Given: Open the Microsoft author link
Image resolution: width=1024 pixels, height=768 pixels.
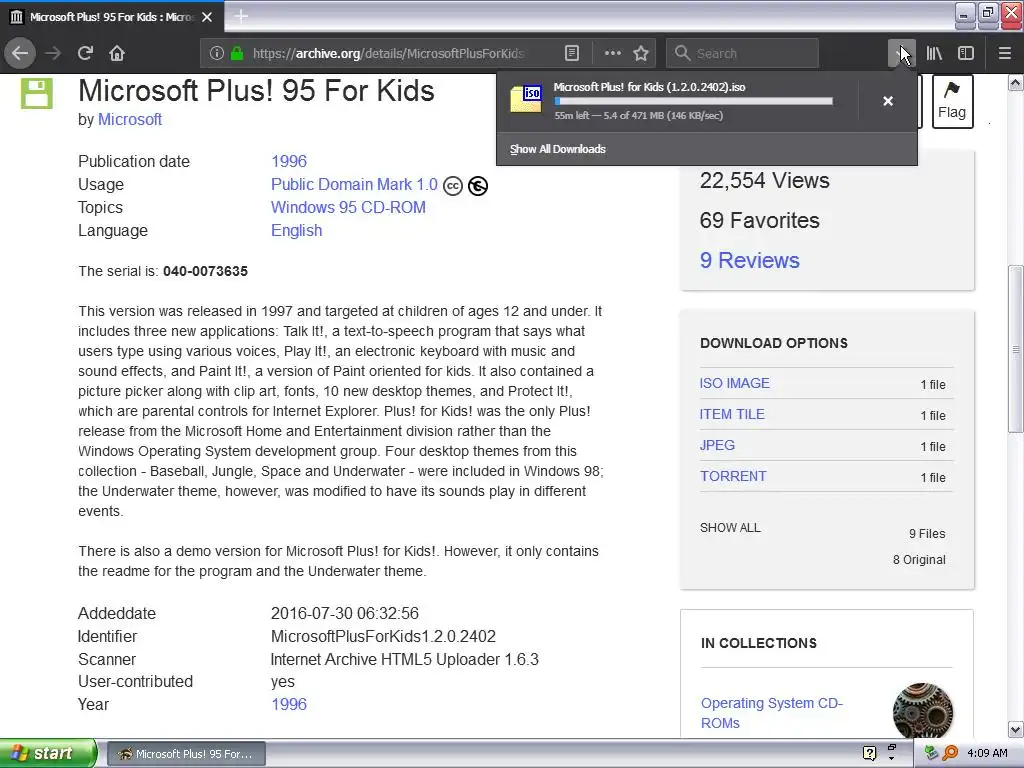Looking at the screenshot, I should [129, 120].
